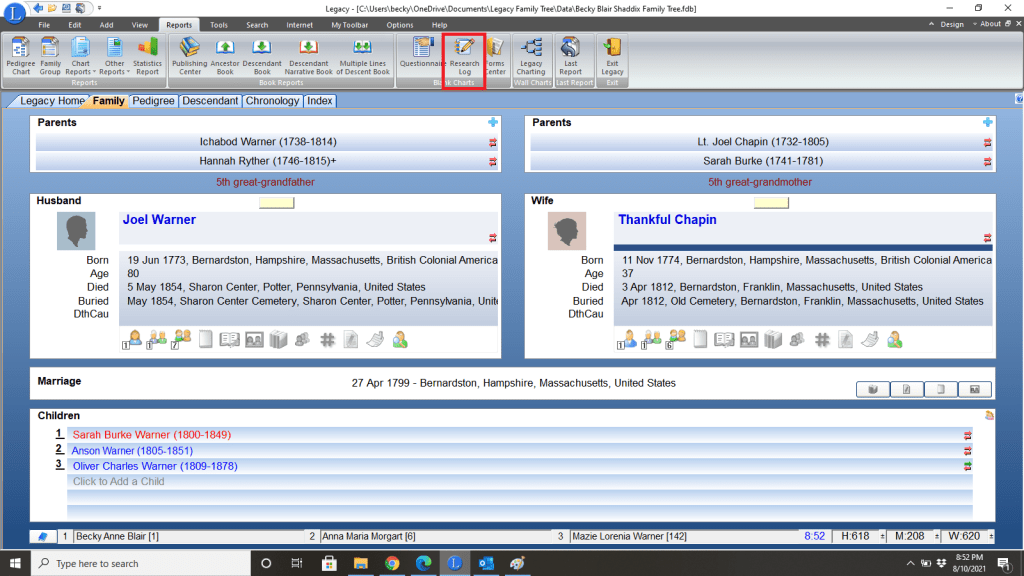Open the Publishing Center

tap(188, 59)
